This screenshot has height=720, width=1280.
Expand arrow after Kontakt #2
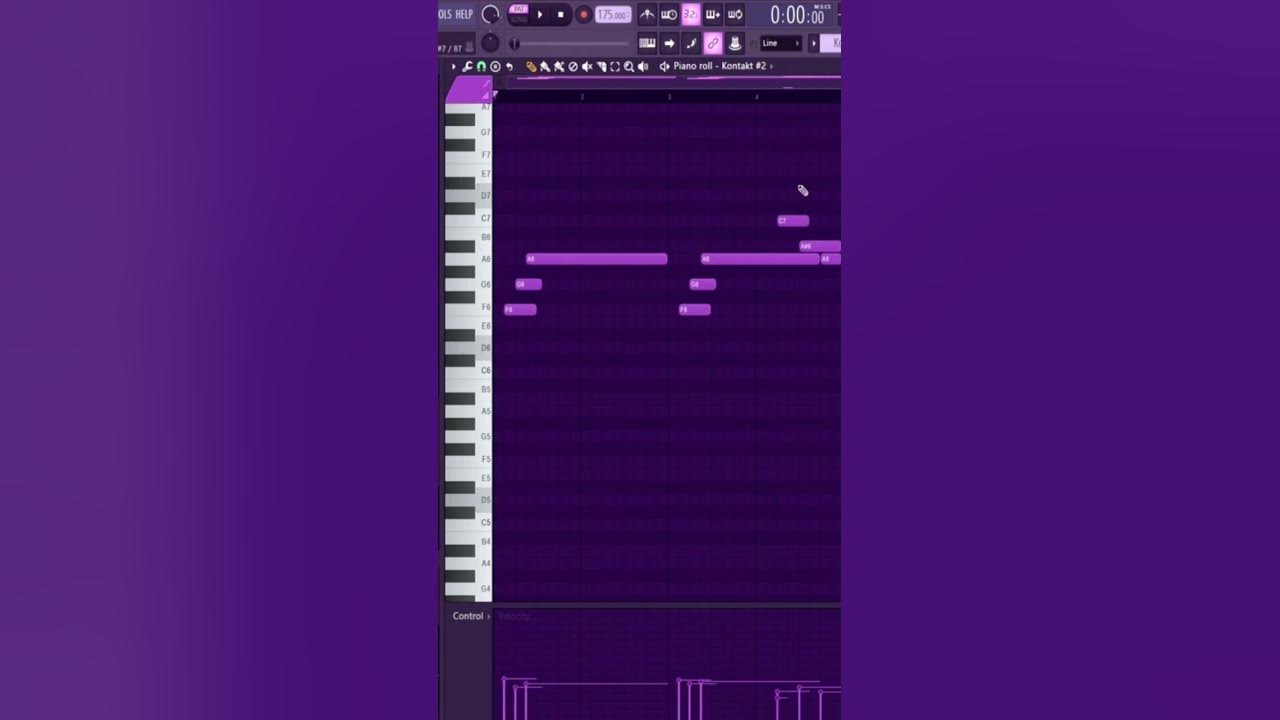771,66
